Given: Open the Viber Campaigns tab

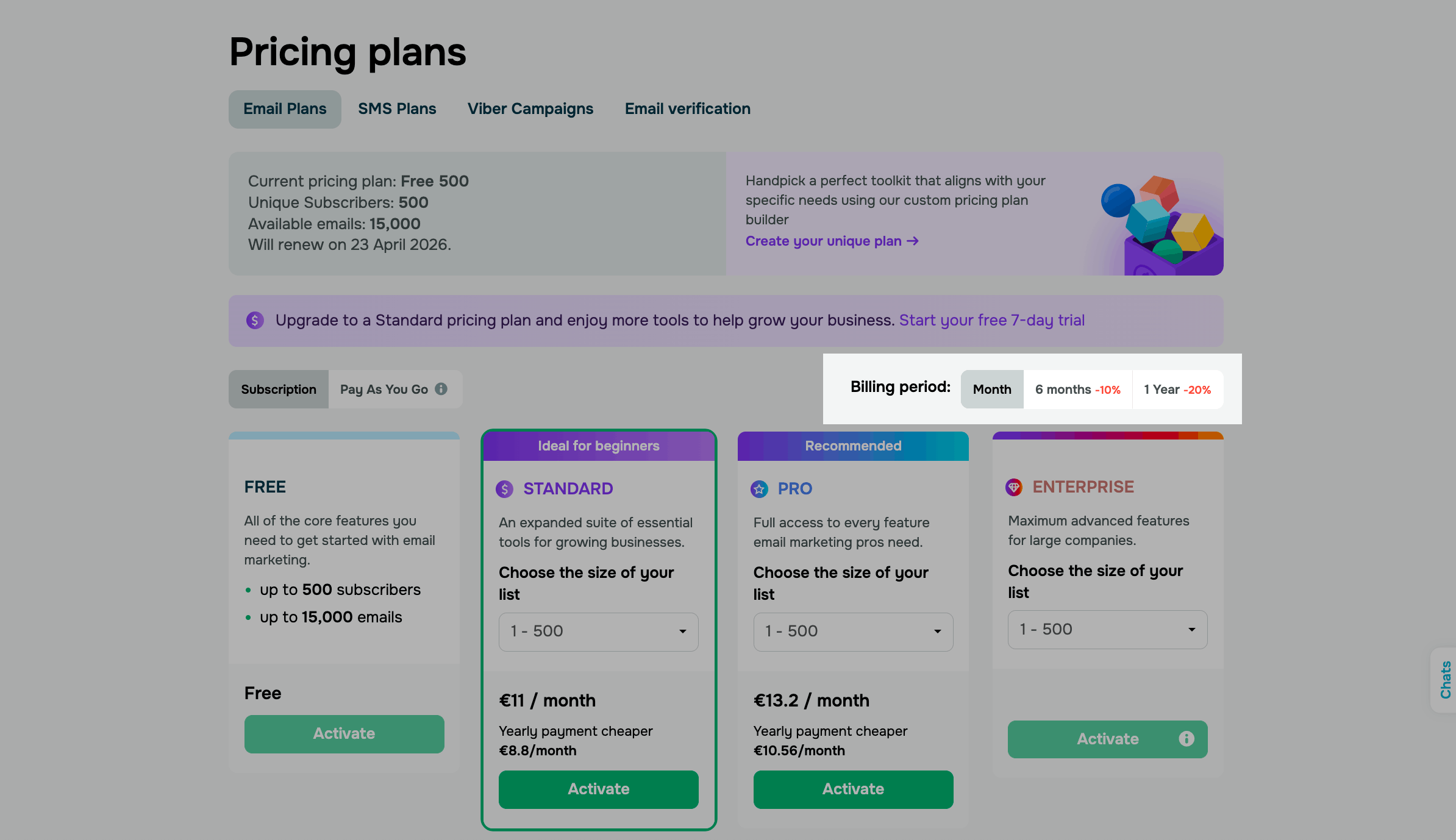Looking at the screenshot, I should tap(530, 109).
